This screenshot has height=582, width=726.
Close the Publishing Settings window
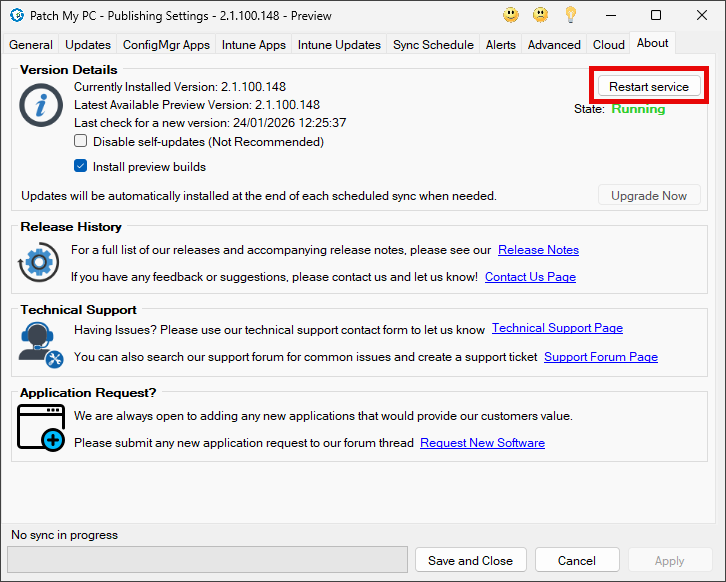point(701,15)
